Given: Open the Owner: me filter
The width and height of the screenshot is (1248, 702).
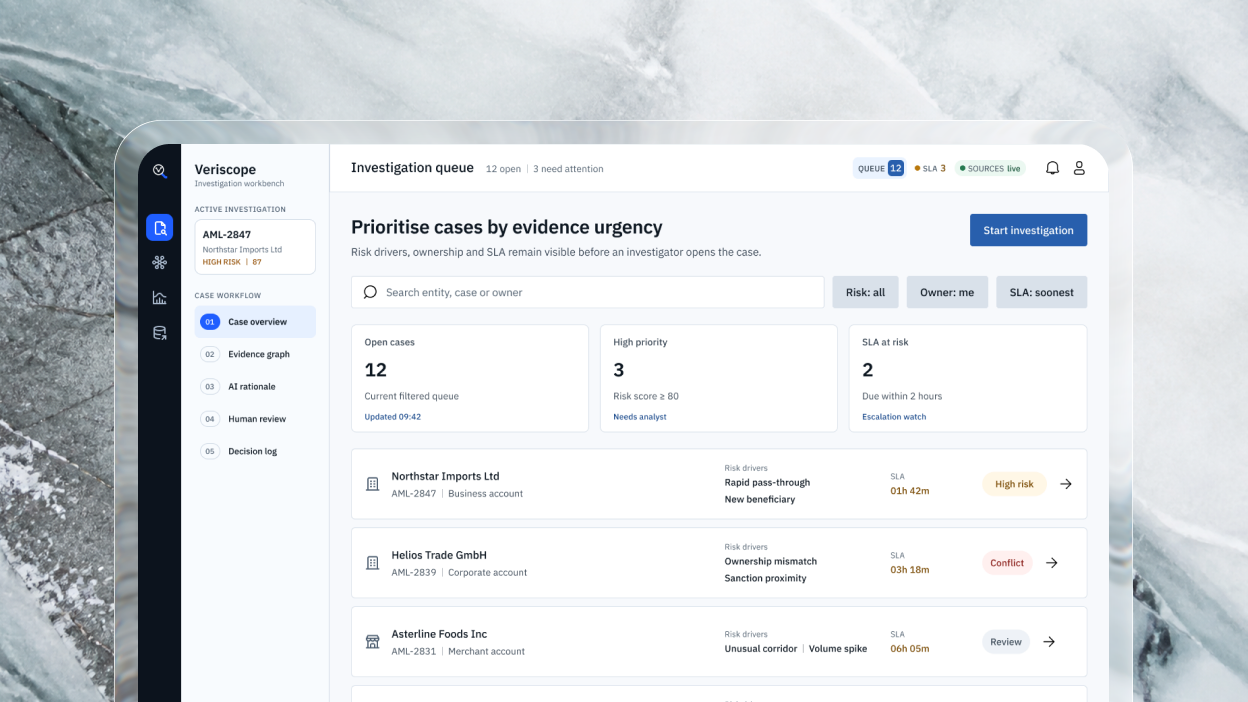Looking at the screenshot, I should [947, 292].
